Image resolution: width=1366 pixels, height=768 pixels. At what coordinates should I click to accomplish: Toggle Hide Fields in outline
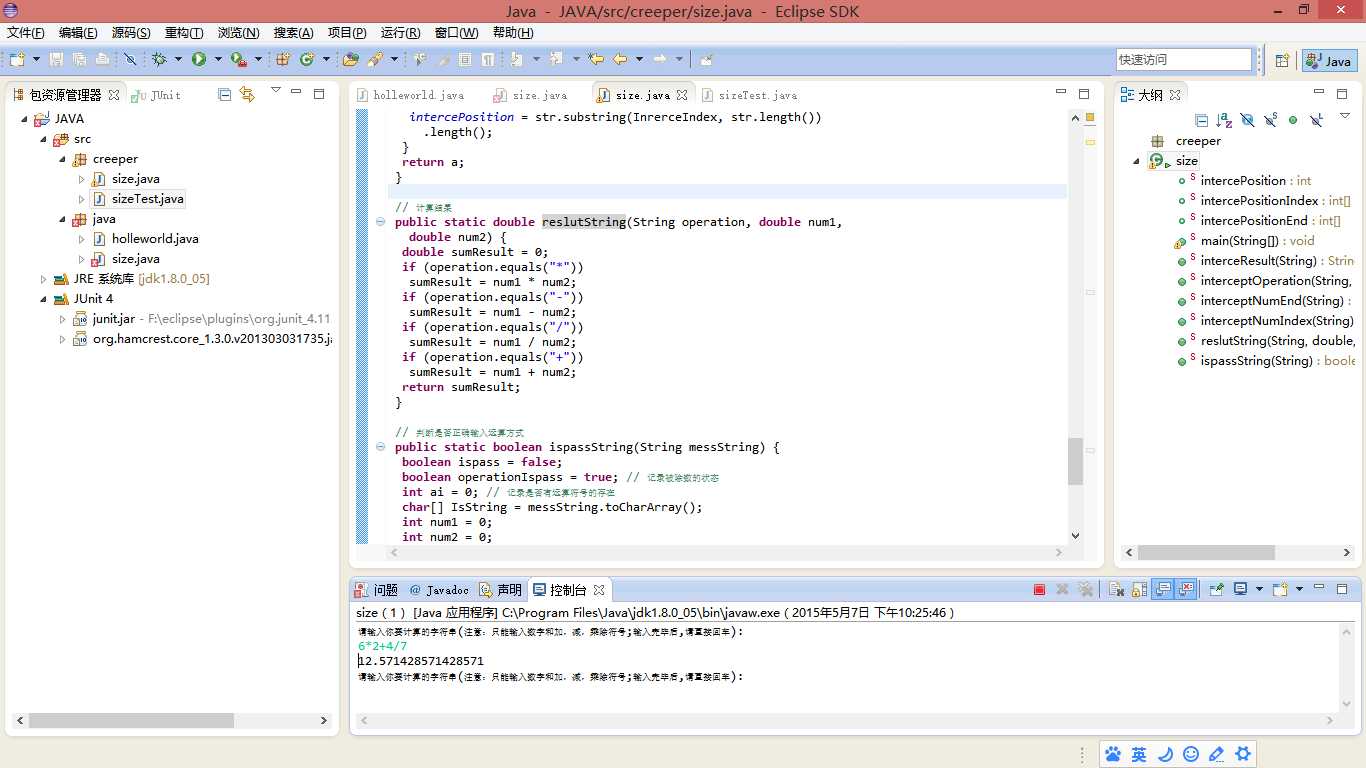[x=1247, y=120]
